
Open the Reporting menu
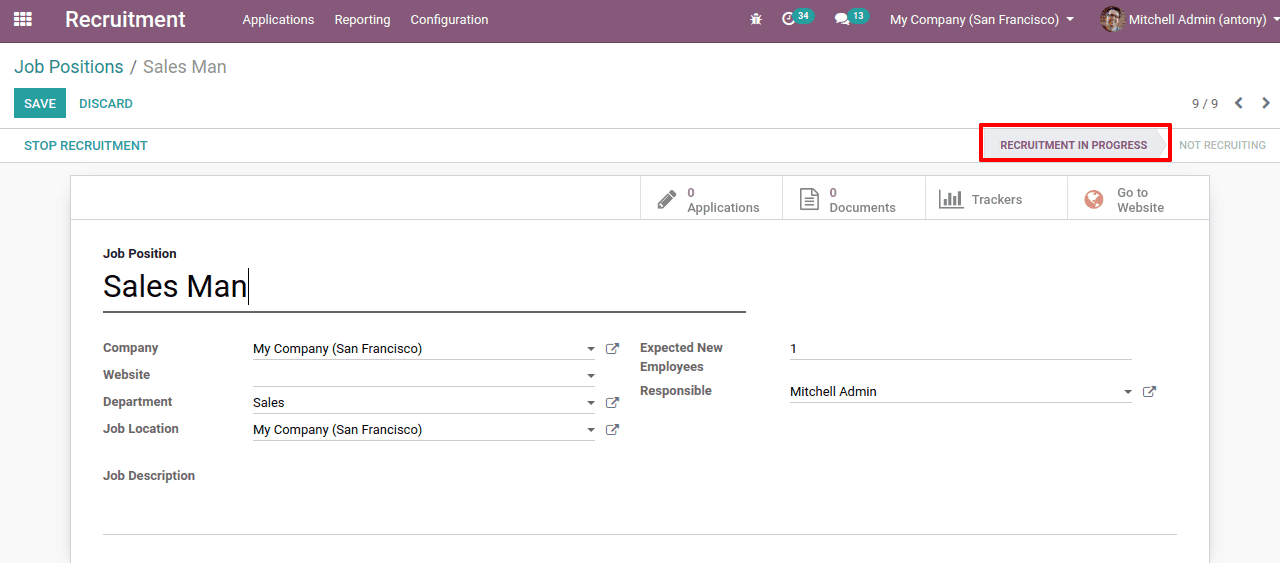point(362,19)
